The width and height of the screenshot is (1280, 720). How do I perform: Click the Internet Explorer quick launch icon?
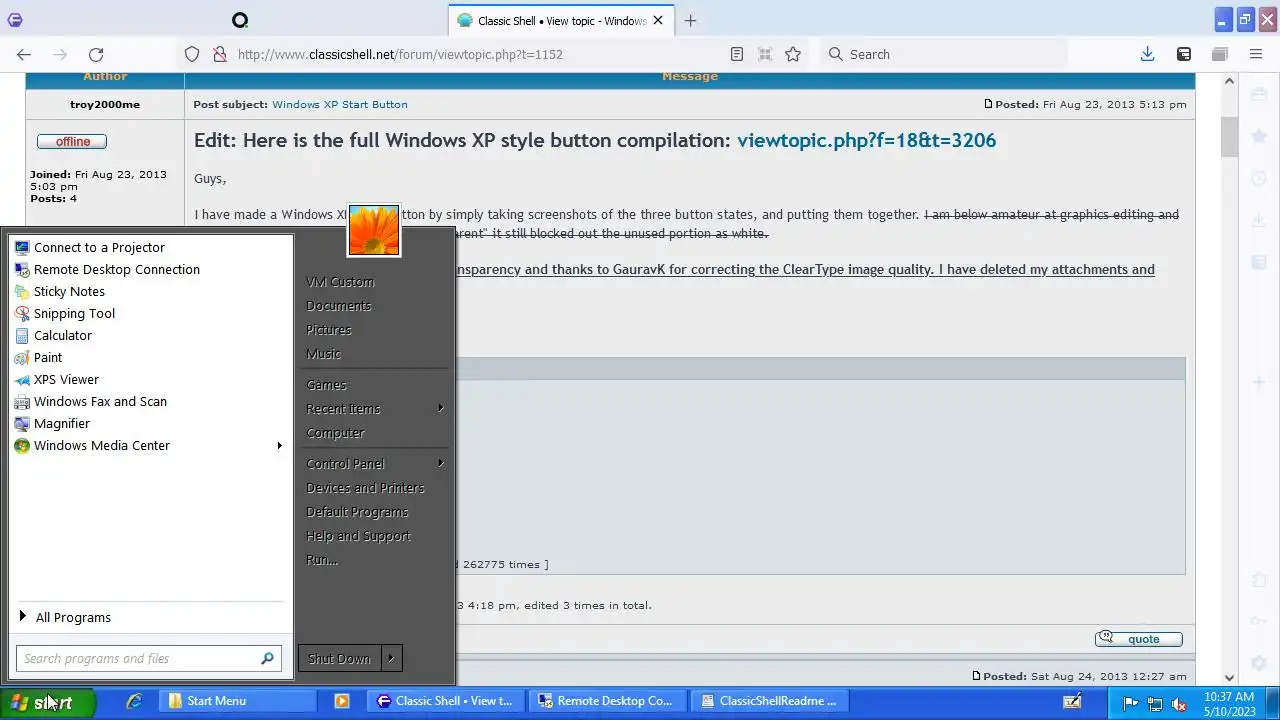134,701
